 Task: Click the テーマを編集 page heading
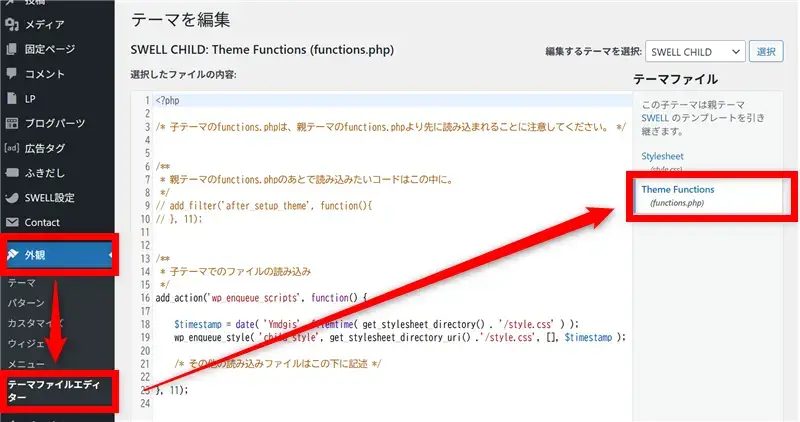181,20
